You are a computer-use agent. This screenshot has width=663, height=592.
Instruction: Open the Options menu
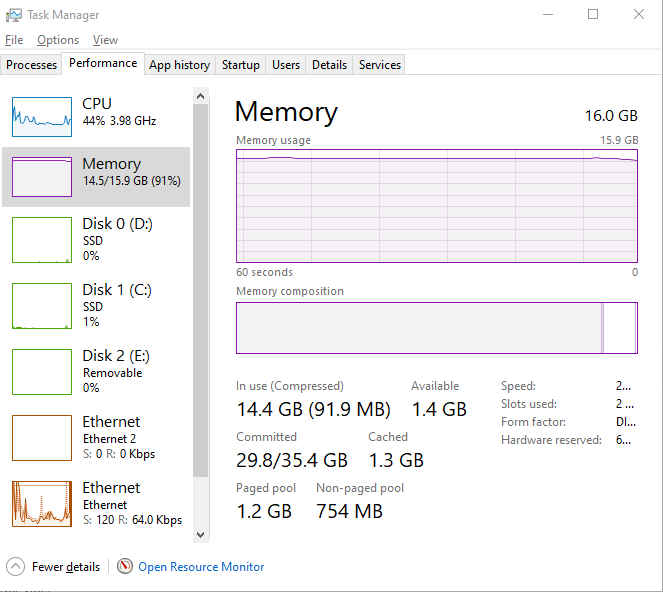click(x=58, y=40)
